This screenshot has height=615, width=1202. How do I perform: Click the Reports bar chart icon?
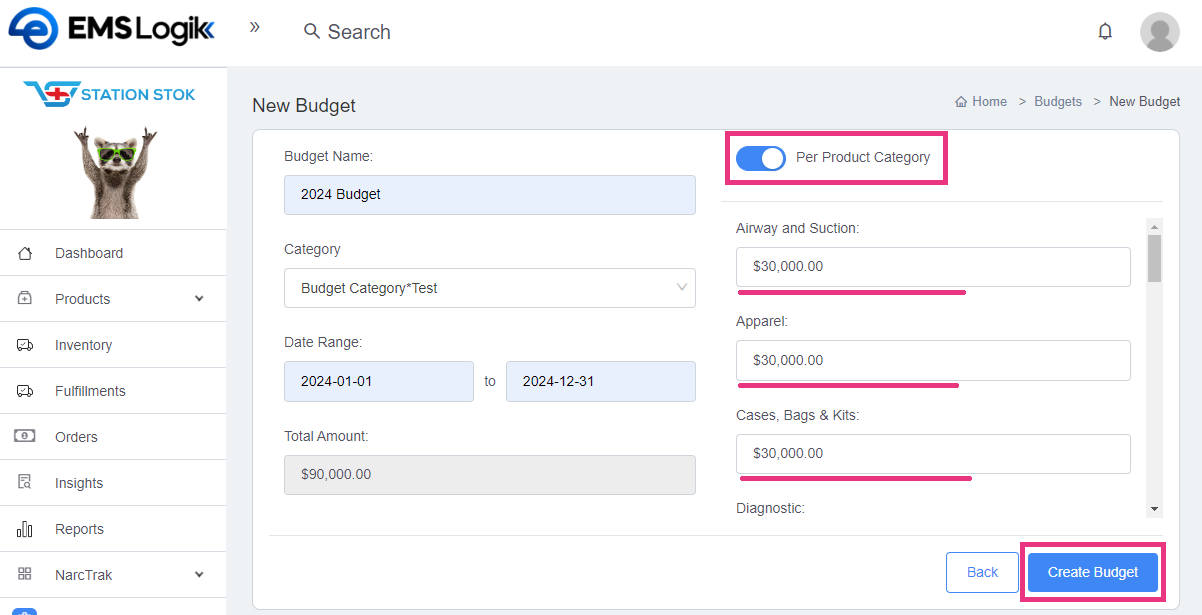[26, 529]
